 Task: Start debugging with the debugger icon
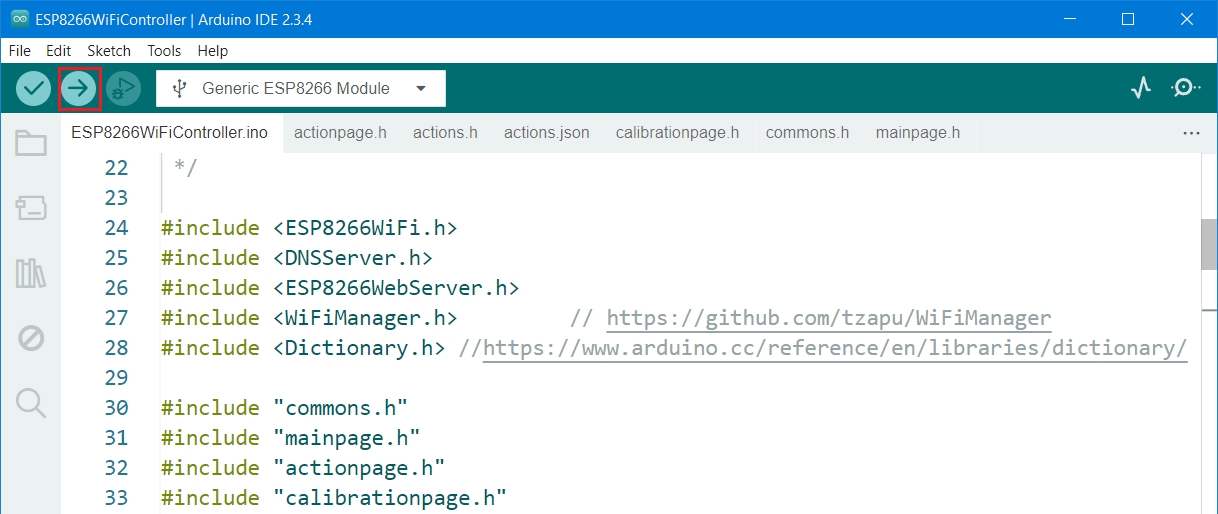click(124, 89)
